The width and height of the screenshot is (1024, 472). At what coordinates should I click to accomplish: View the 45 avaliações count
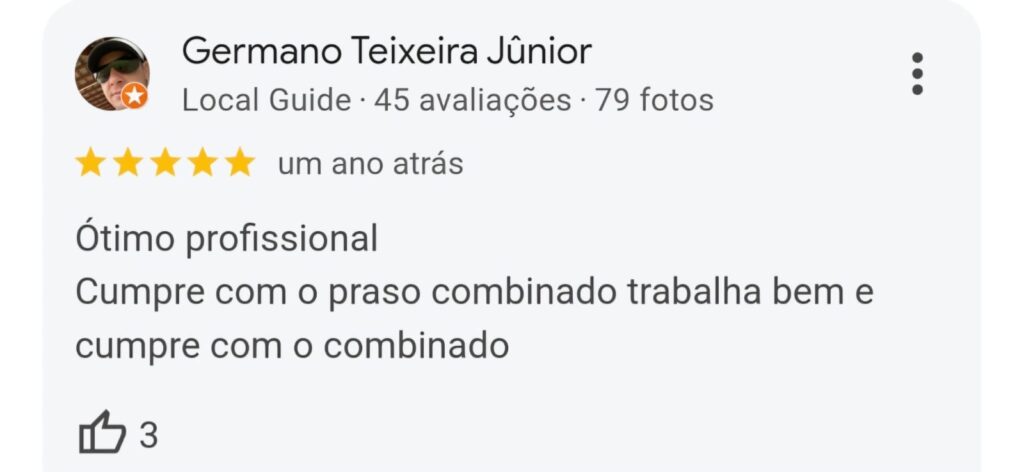click(473, 101)
